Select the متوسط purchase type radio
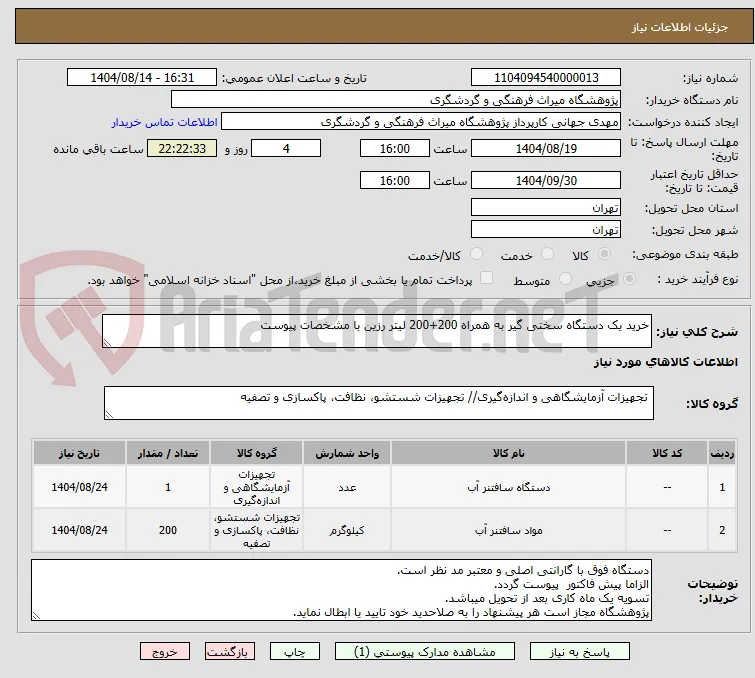 565,279
